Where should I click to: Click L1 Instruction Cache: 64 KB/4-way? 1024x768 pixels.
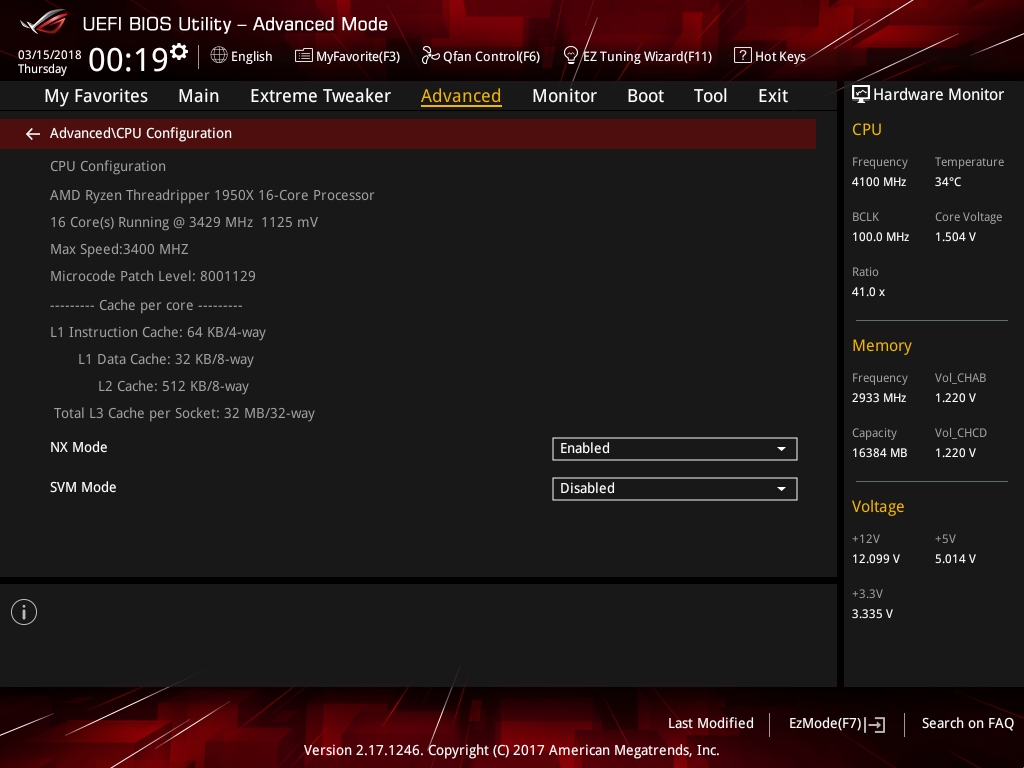click(158, 332)
